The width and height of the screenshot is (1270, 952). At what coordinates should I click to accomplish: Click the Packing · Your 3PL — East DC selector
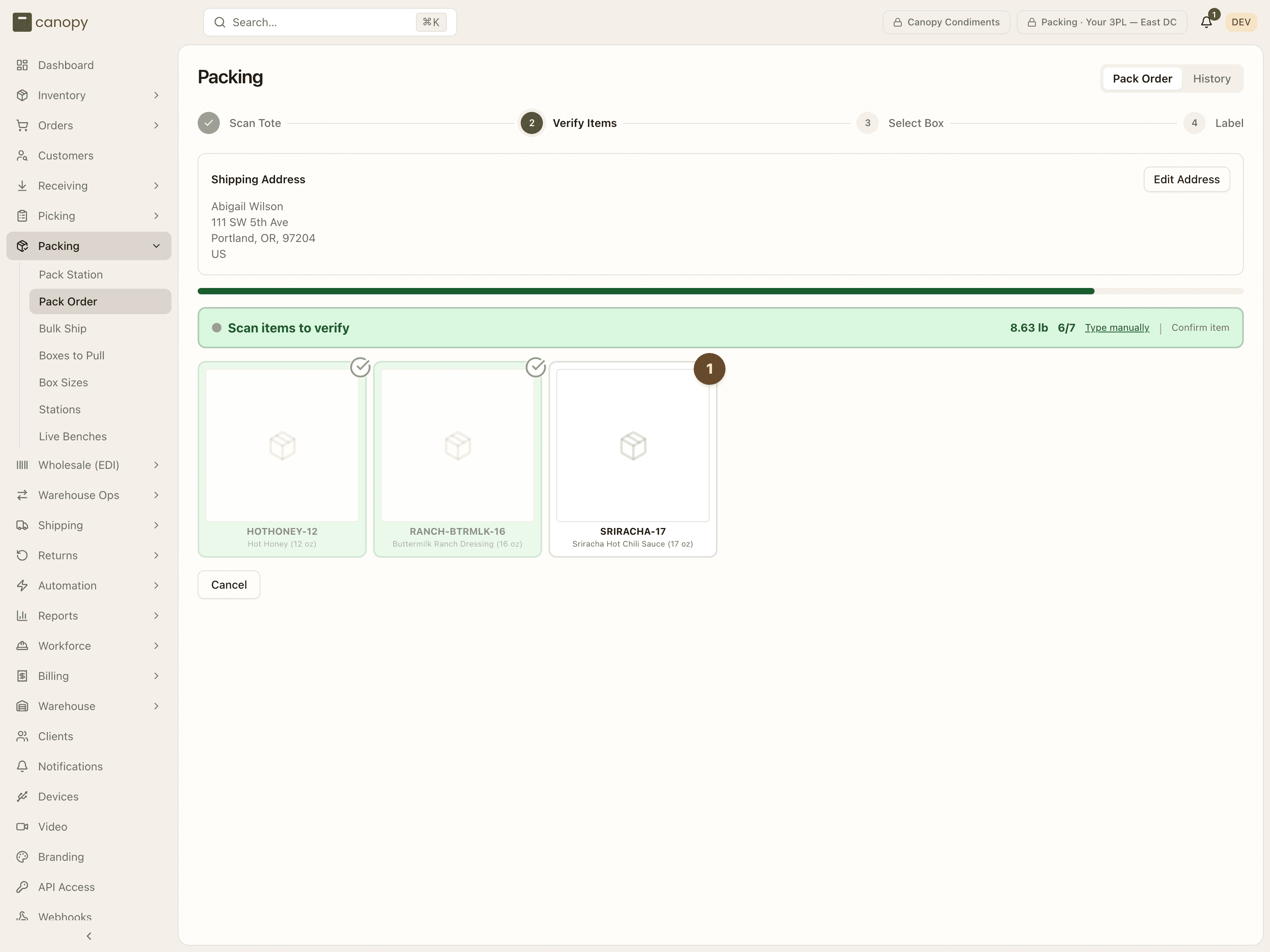tap(1102, 22)
